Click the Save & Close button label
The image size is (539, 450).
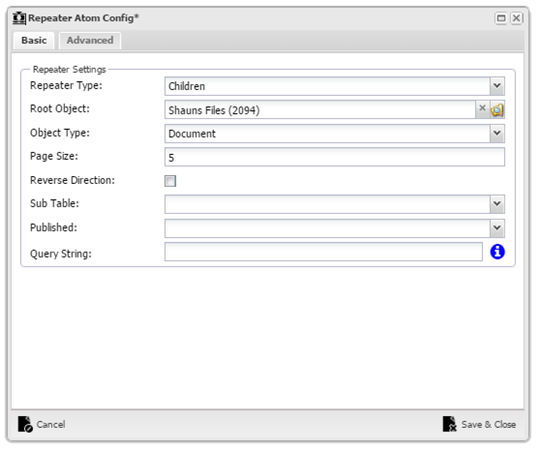[x=488, y=425]
